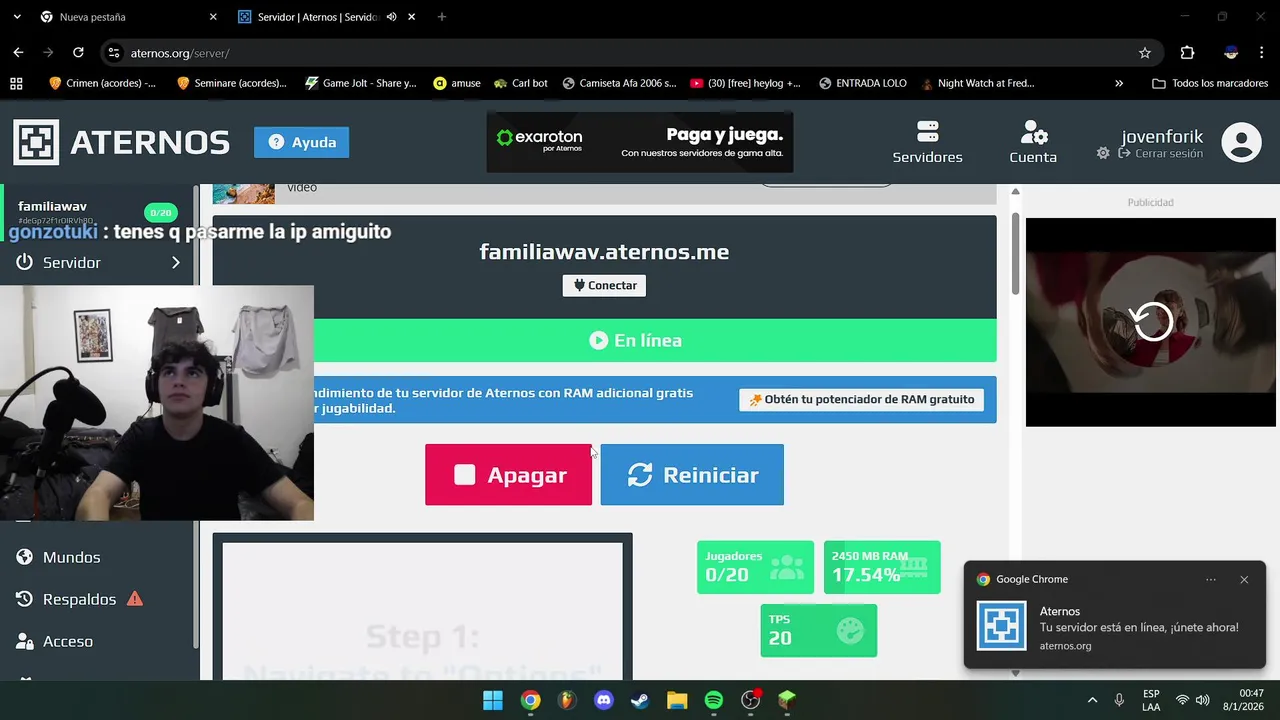
Task: Open the Chrome profile avatar
Action: tap(1231, 53)
